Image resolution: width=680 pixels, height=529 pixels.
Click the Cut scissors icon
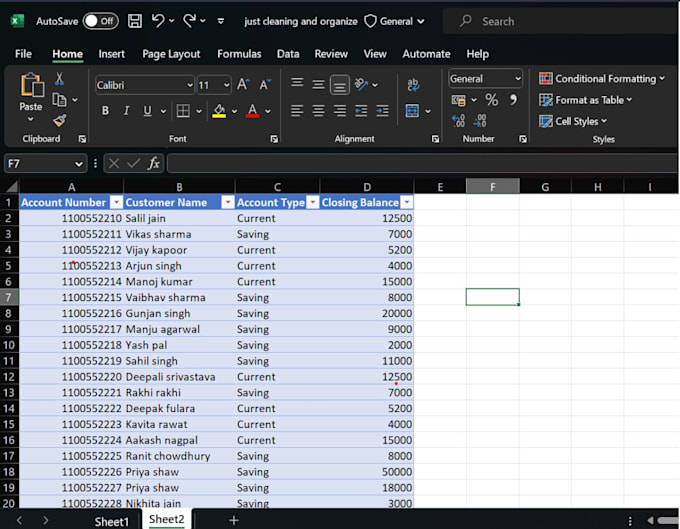[59, 79]
